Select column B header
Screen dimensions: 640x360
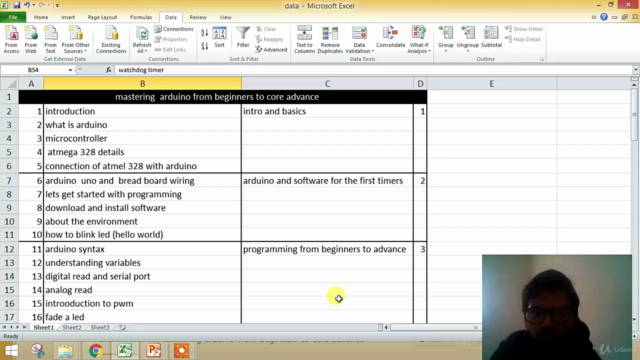tap(142, 84)
